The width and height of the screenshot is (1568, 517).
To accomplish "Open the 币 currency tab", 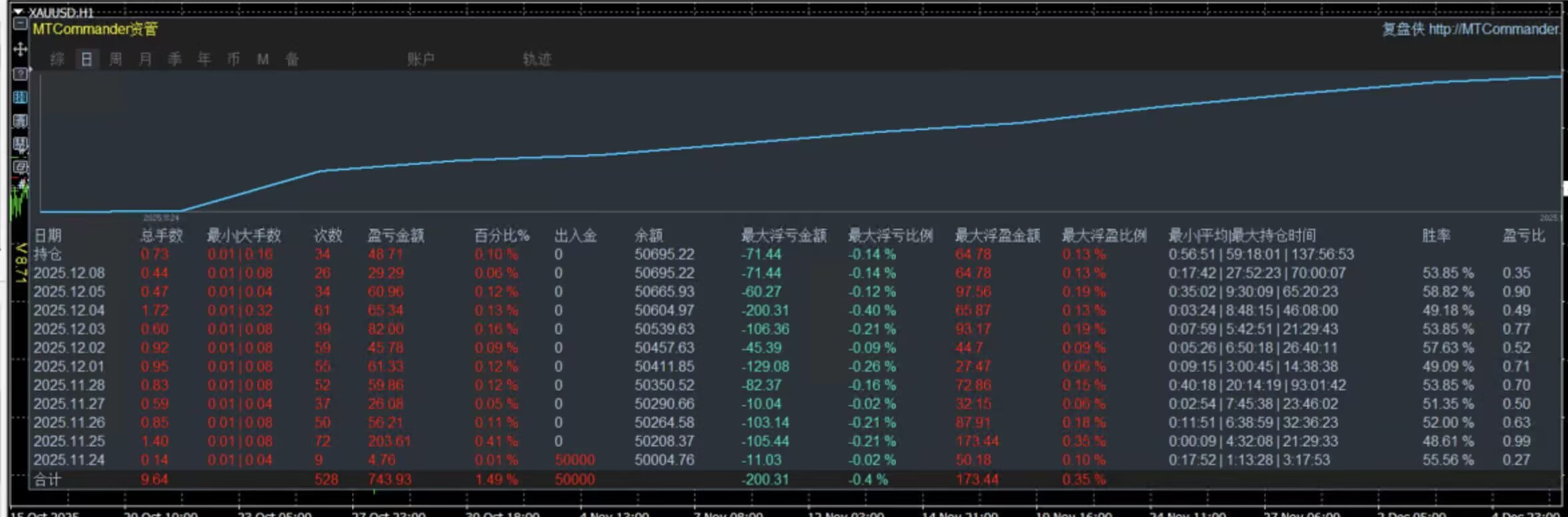I will click(x=233, y=59).
